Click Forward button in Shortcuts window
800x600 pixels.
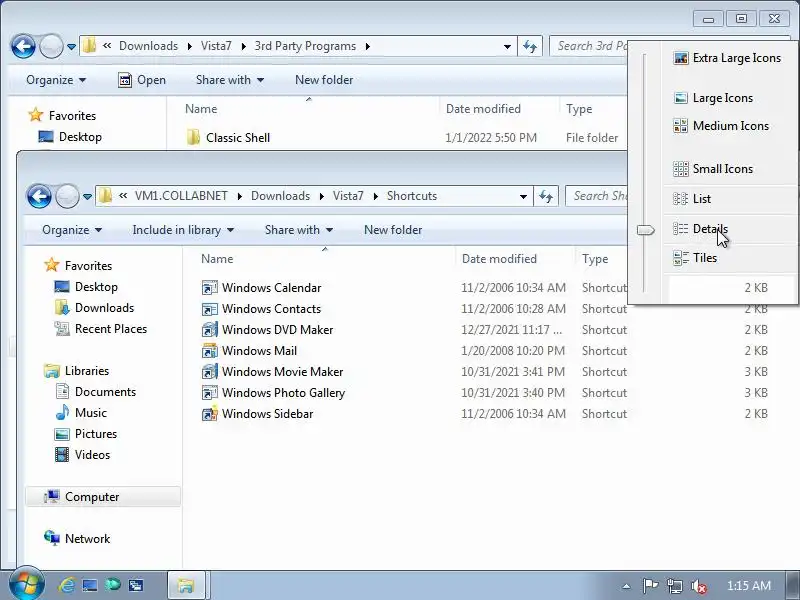(x=67, y=196)
